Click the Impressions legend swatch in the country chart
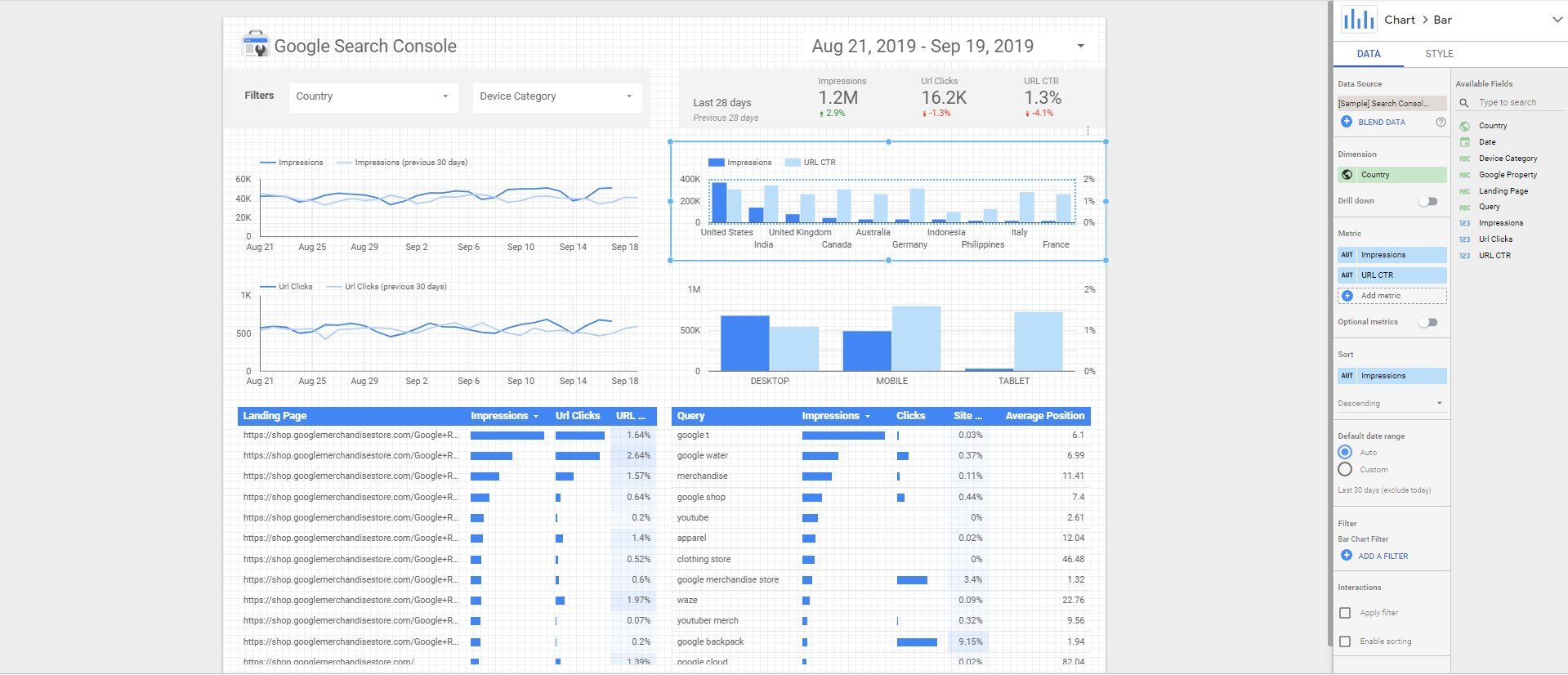 click(716, 163)
